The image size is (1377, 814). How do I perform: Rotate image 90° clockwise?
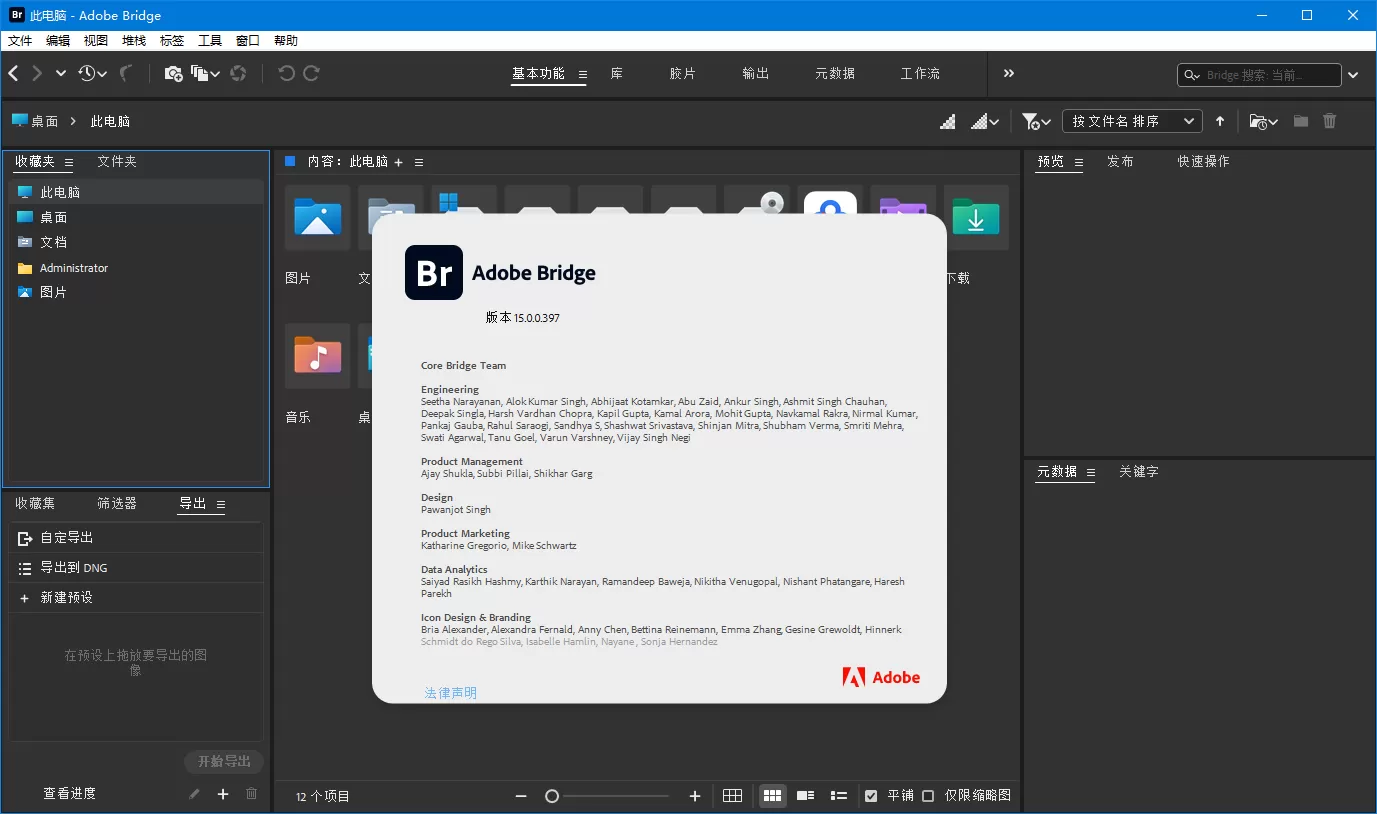coord(311,73)
